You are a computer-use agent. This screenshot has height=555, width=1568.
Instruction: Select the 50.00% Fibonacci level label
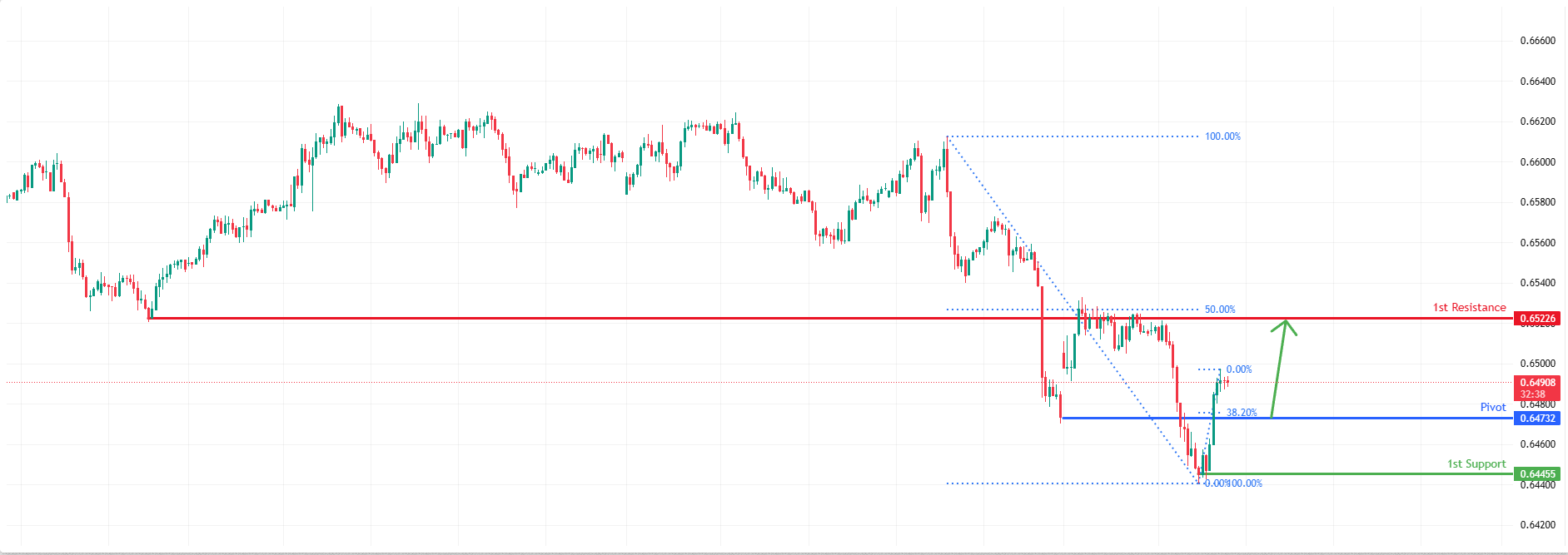pos(1220,310)
